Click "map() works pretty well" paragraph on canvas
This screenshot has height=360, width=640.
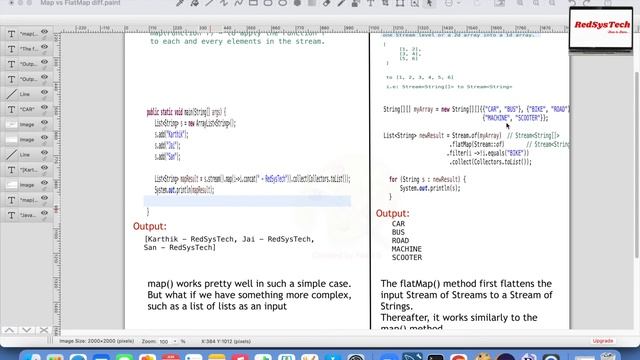[x=249, y=295]
